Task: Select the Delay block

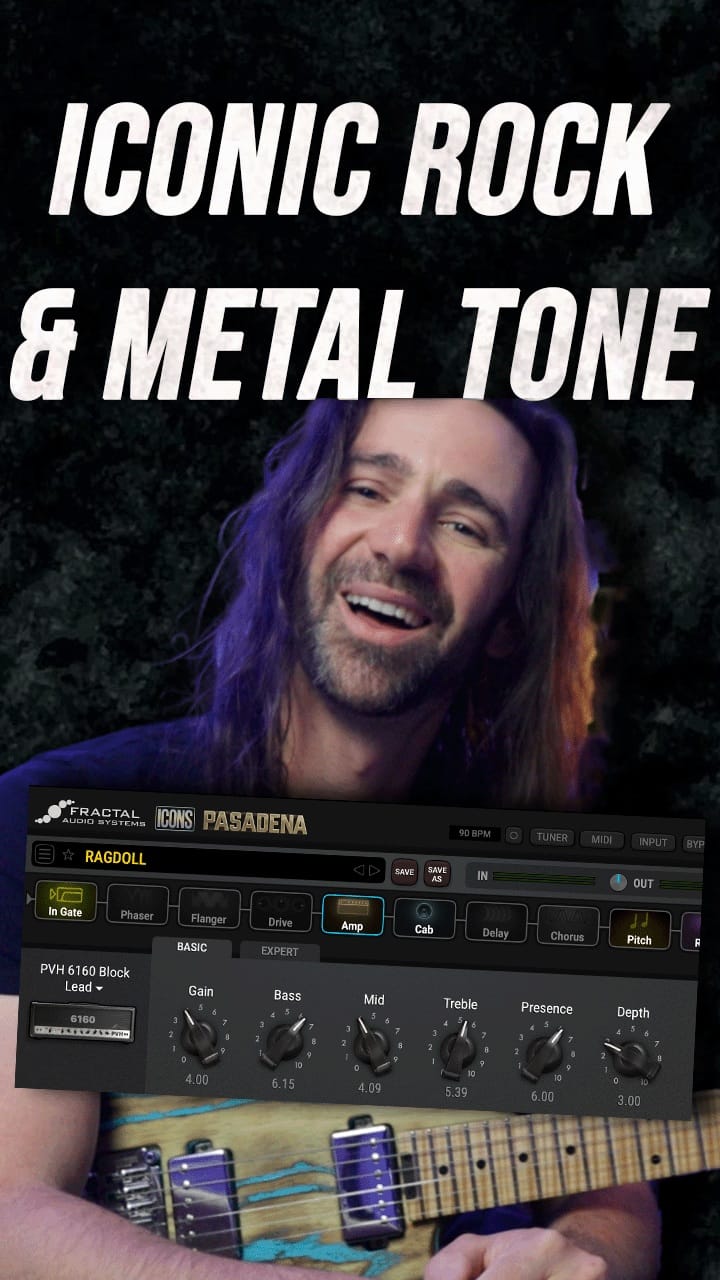Action: click(496, 923)
